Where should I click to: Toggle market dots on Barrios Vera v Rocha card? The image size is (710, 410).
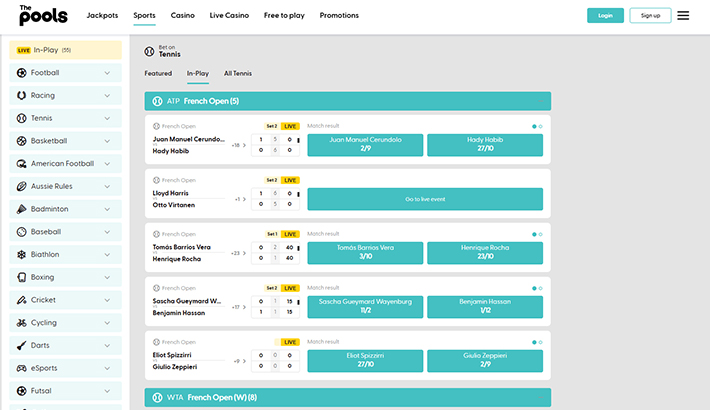point(537,234)
